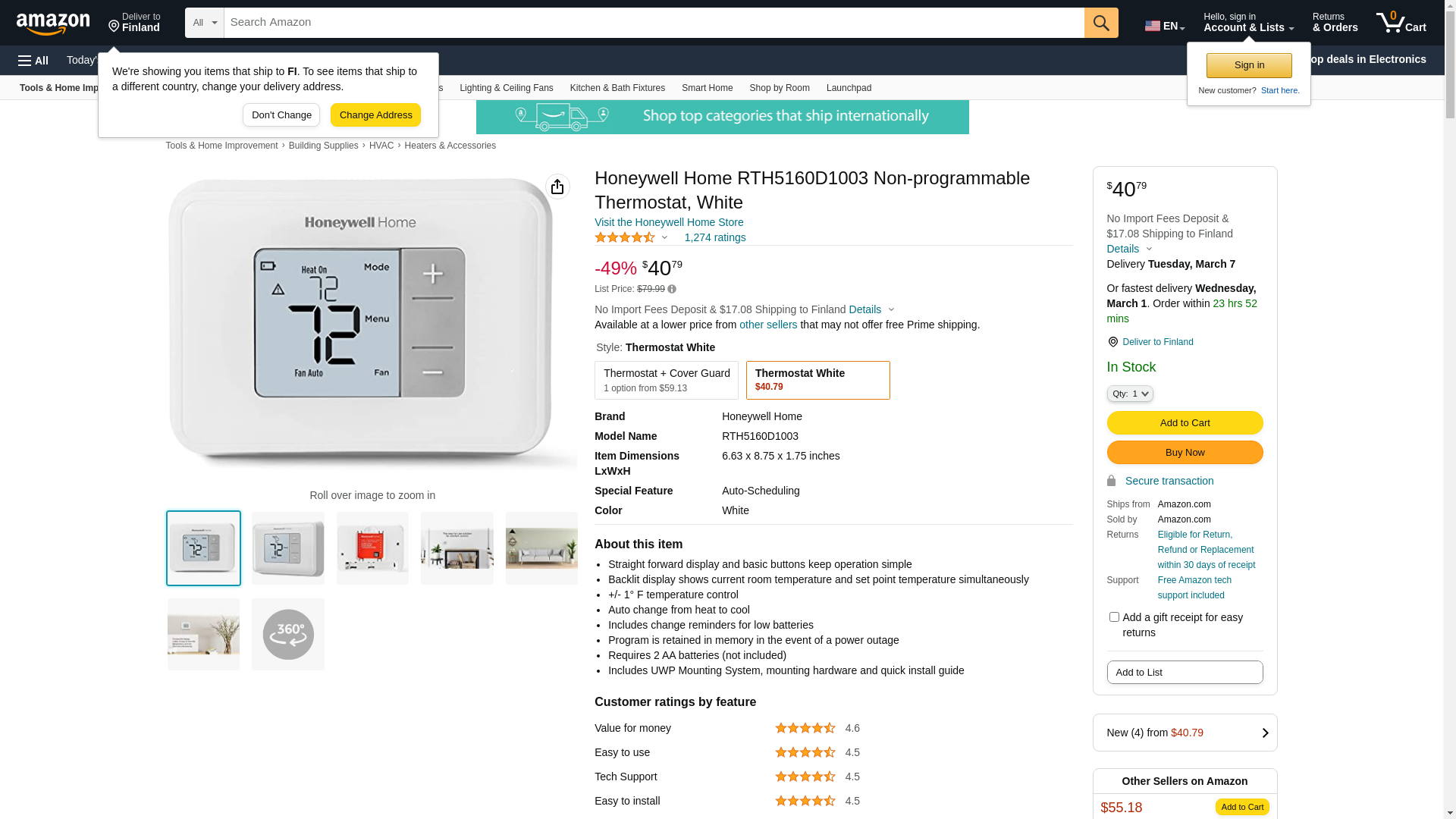This screenshot has height=819, width=1456.
Task: Select Thermostat + Cover Guard style option
Action: 666,380
